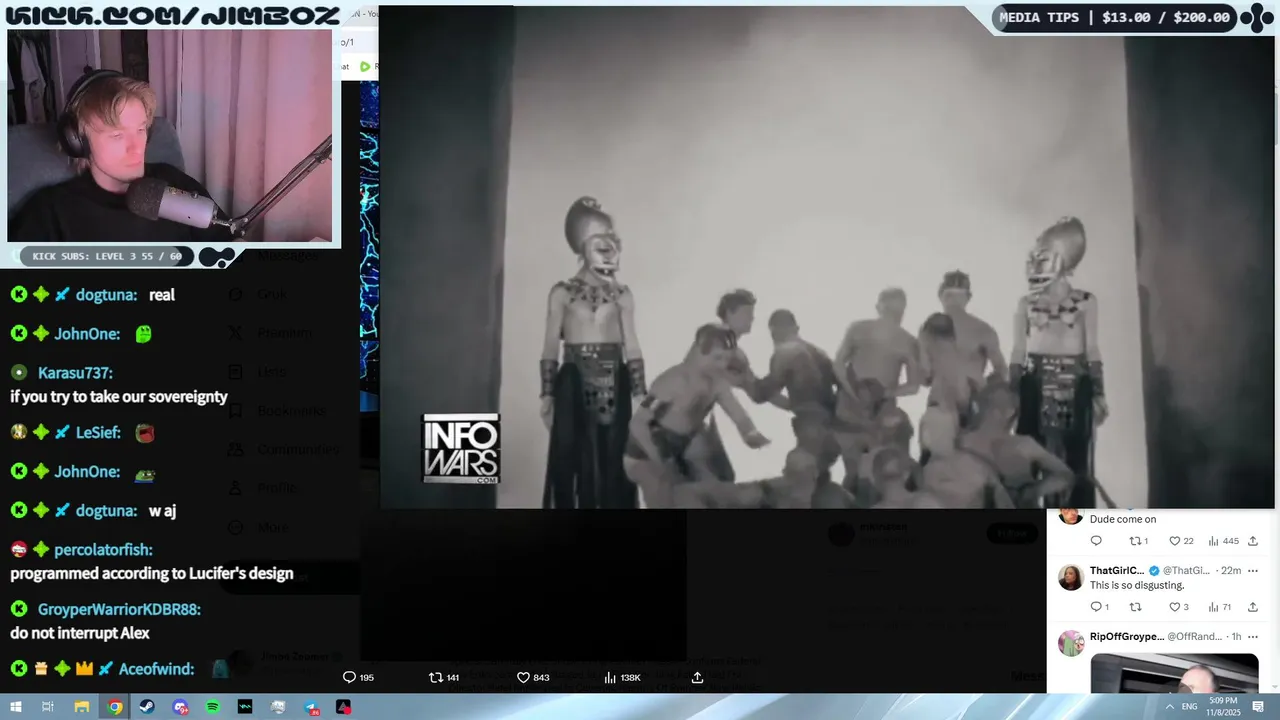Screen dimensions: 1280x720
Task: Reply to the main post with 195 replies
Action: tap(358, 677)
